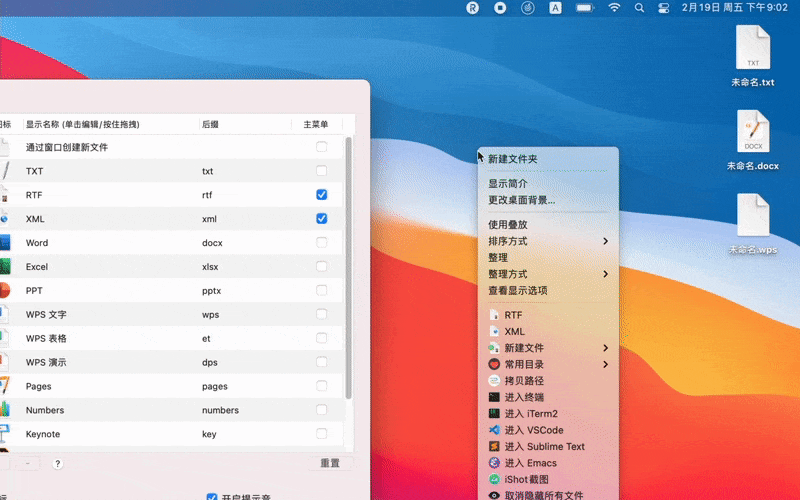Screen dimensions: 800x500
Task: Check the WPS 文字 main menu checkbox
Action: [x=321, y=314]
